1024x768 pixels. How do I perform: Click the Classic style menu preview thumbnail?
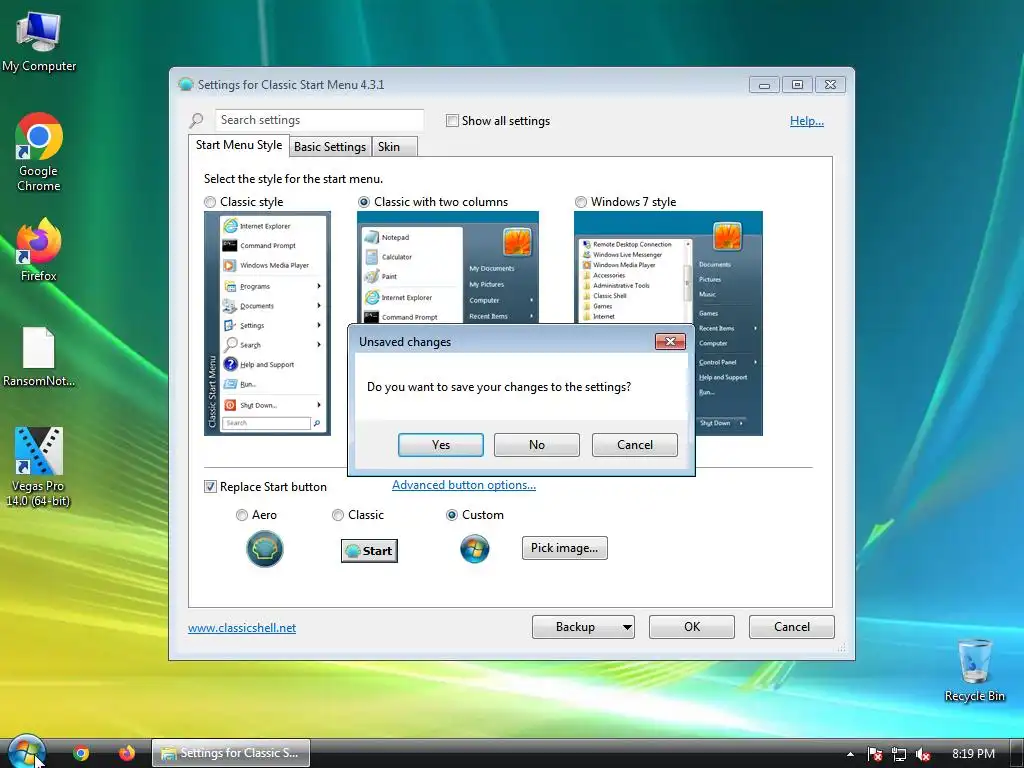(x=267, y=323)
